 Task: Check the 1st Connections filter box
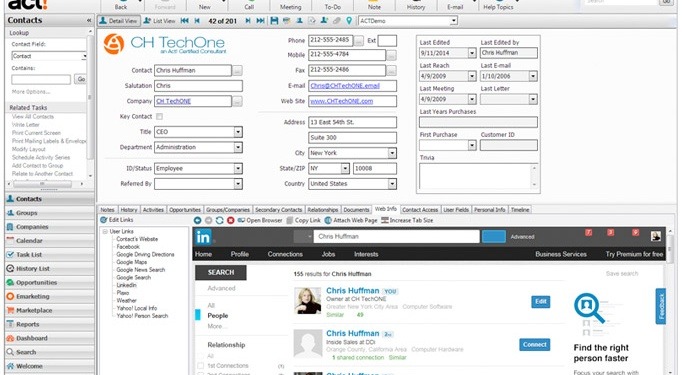tap(201, 365)
